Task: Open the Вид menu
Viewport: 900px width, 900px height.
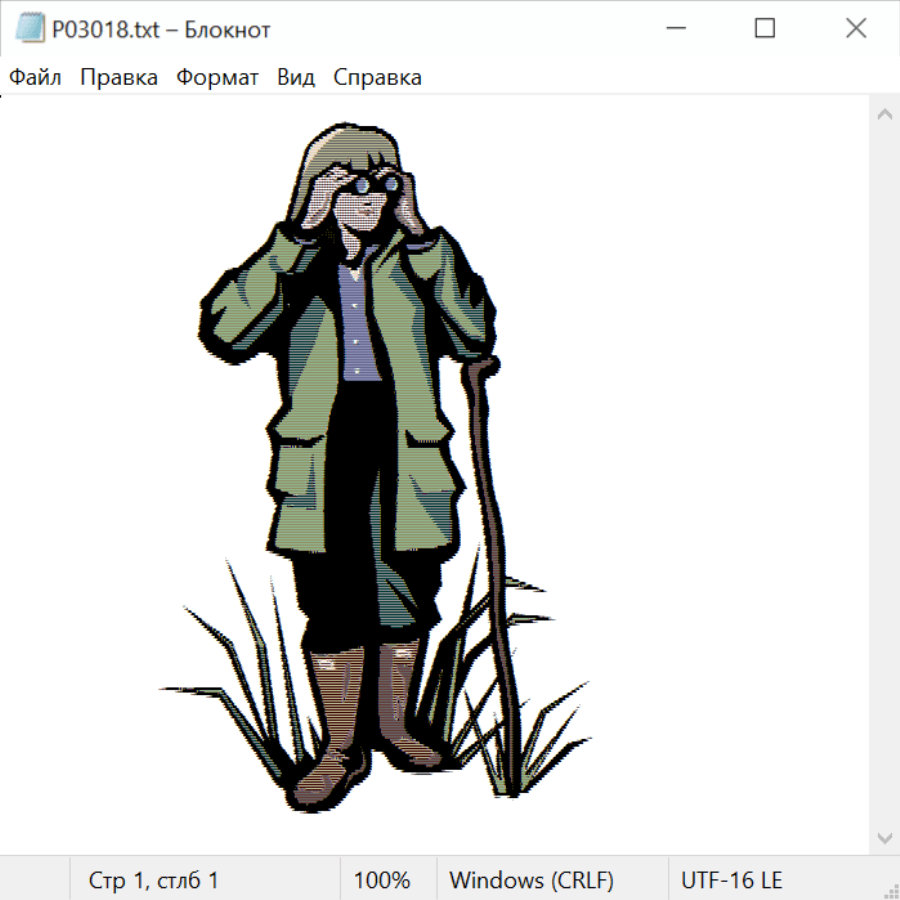Action: click(296, 78)
